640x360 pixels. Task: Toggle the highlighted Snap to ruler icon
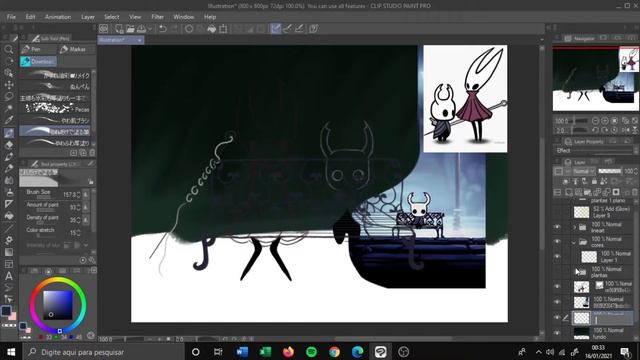276,29
